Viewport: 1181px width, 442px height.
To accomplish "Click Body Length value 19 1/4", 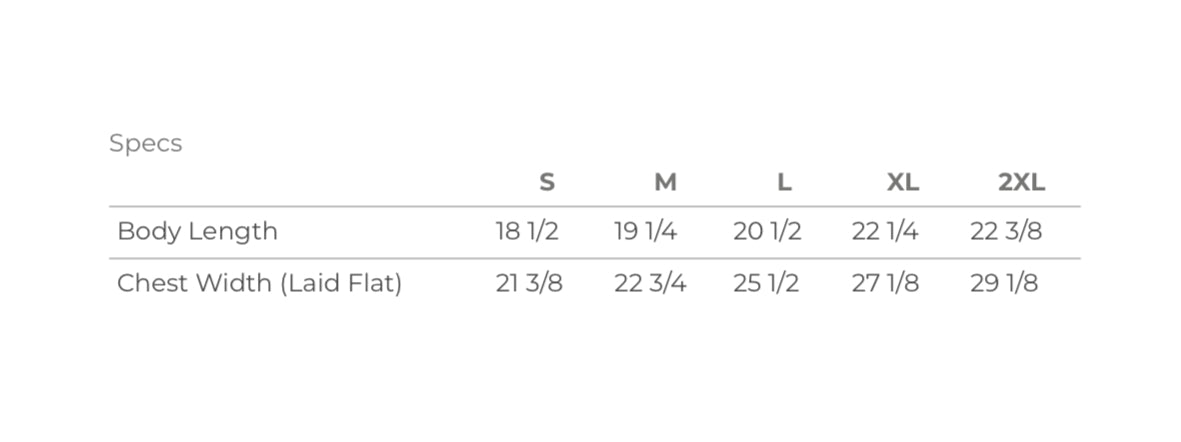I will coord(645,231).
